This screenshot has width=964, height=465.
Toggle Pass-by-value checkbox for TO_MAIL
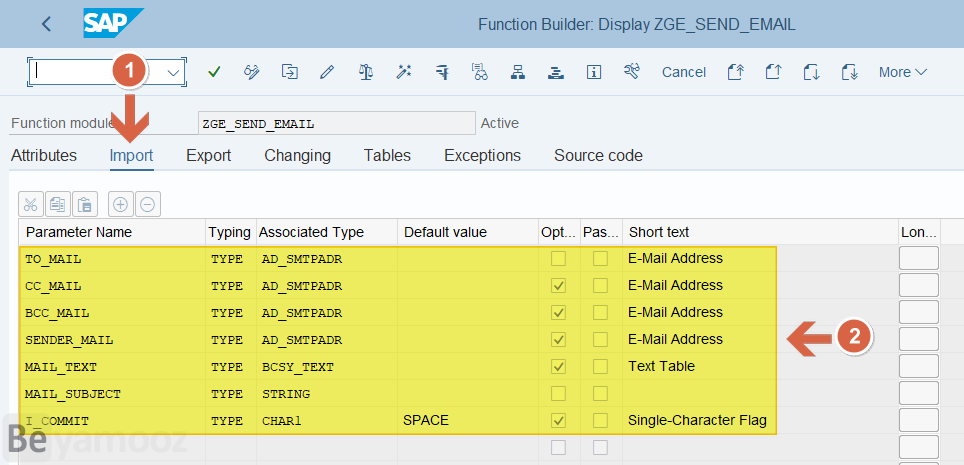click(x=600, y=259)
